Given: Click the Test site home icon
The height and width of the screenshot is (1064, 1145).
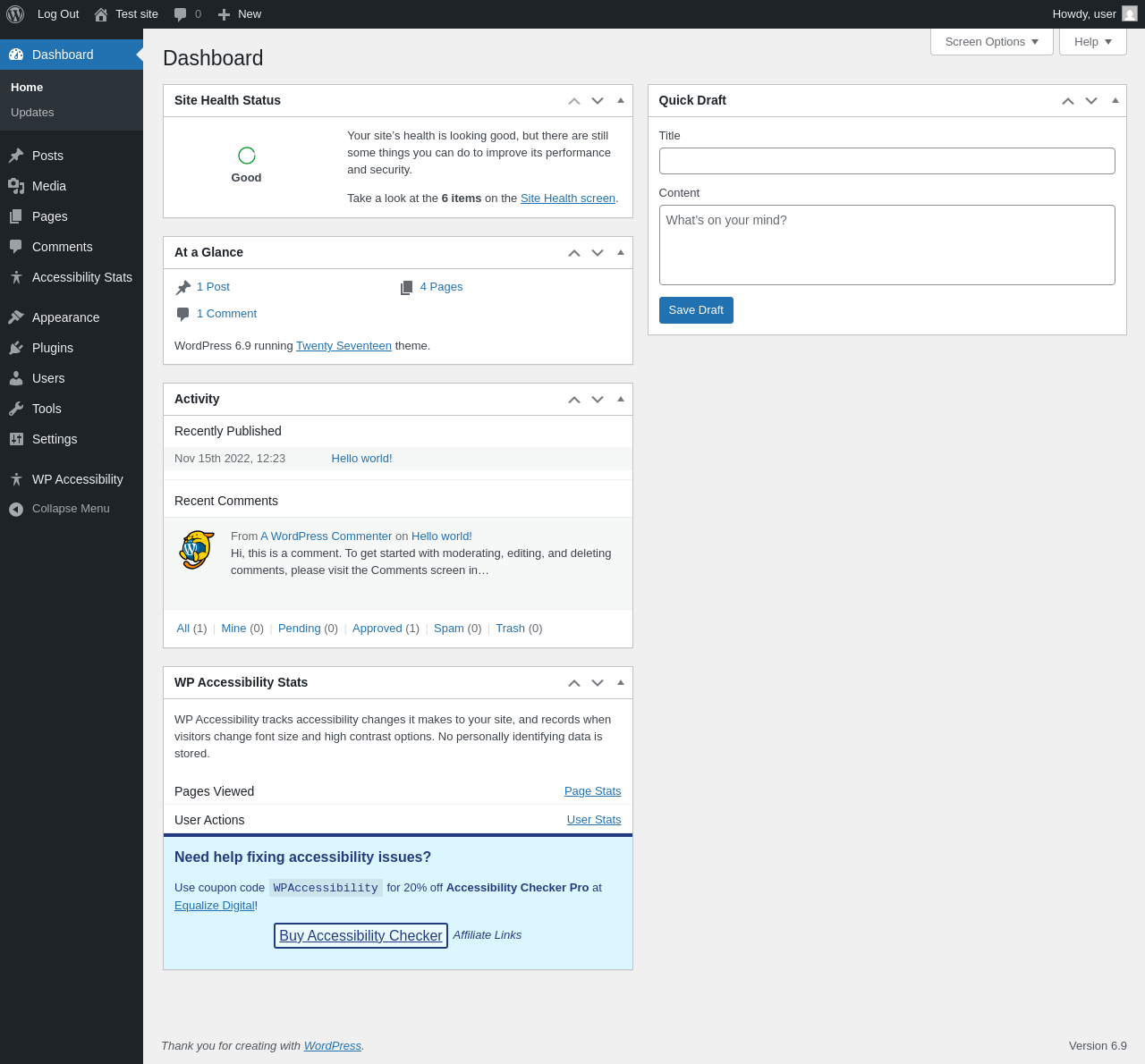Looking at the screenshot, I should tap(101, 14).
